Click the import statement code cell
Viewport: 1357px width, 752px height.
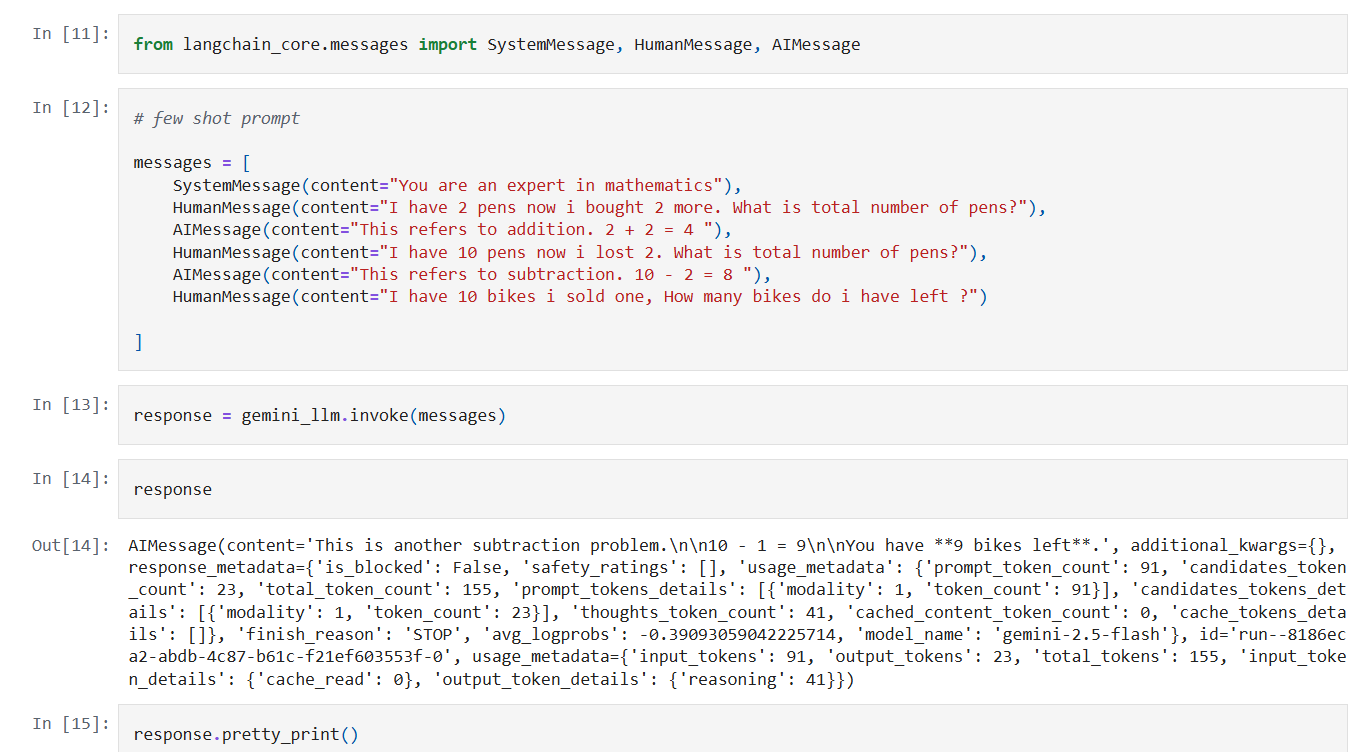pos(496,45)
